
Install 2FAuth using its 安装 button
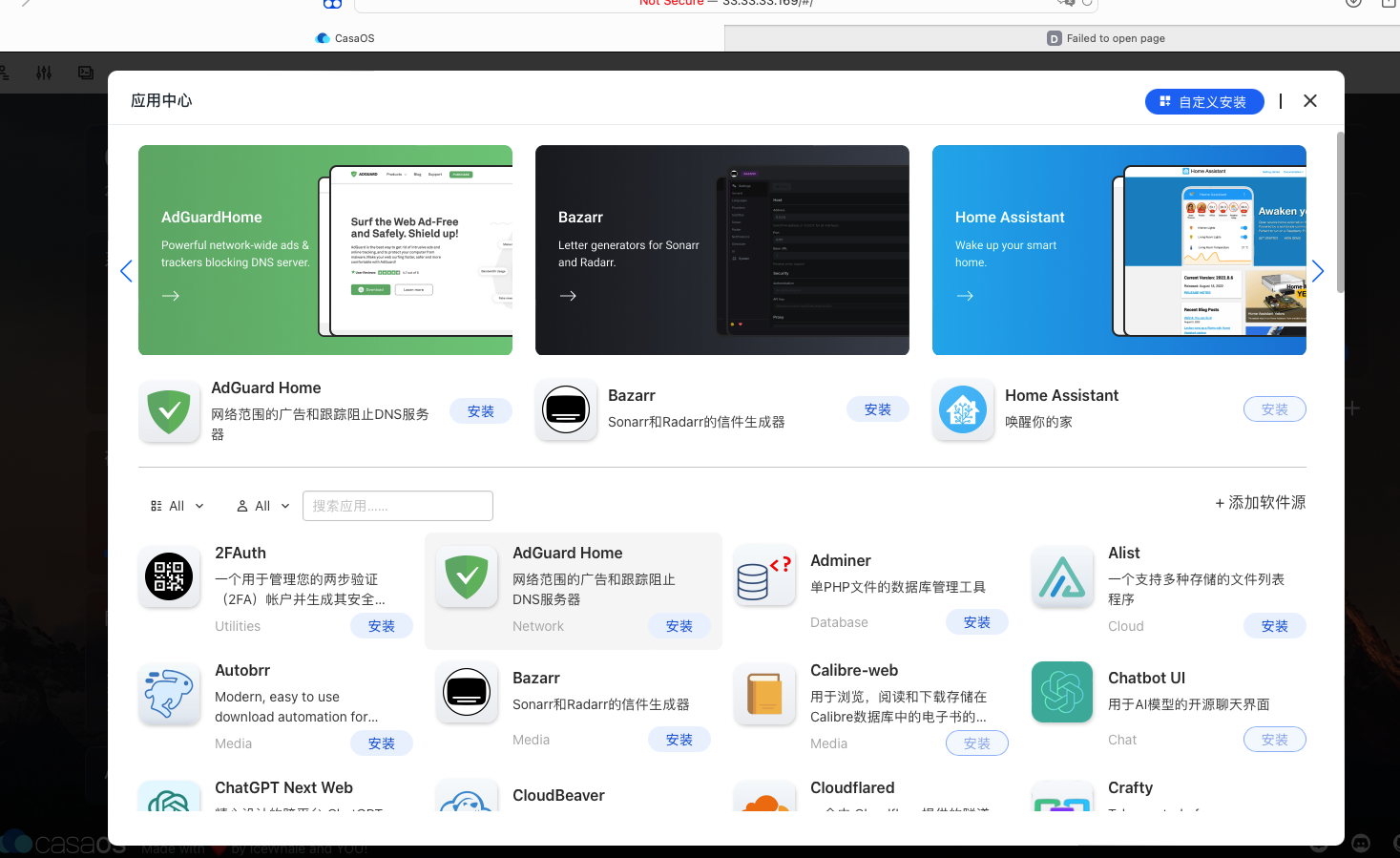tap(382, 626)
